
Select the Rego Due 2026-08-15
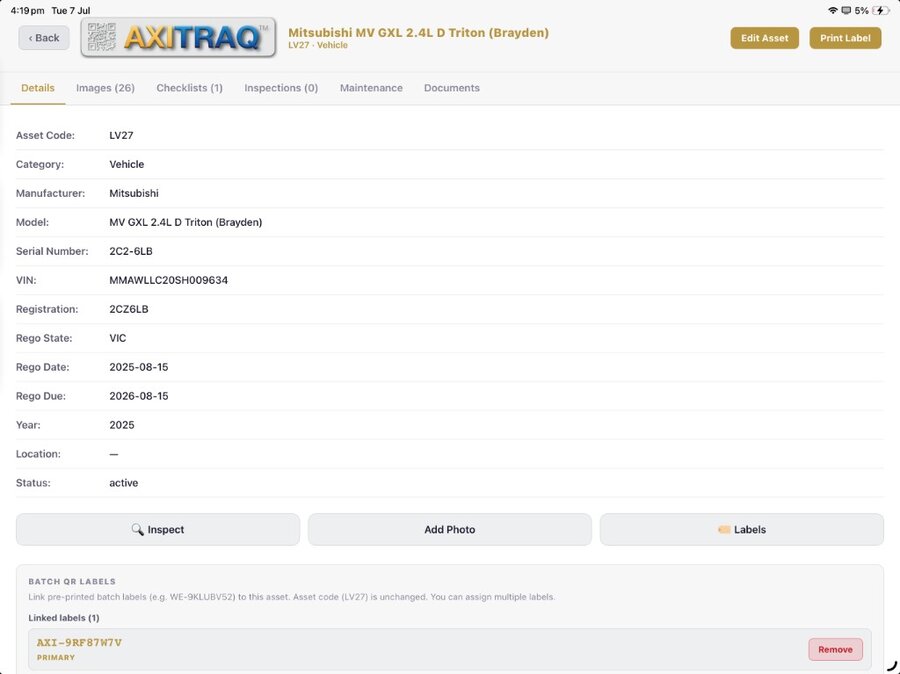pyautogui.click(x=139, y=396)
